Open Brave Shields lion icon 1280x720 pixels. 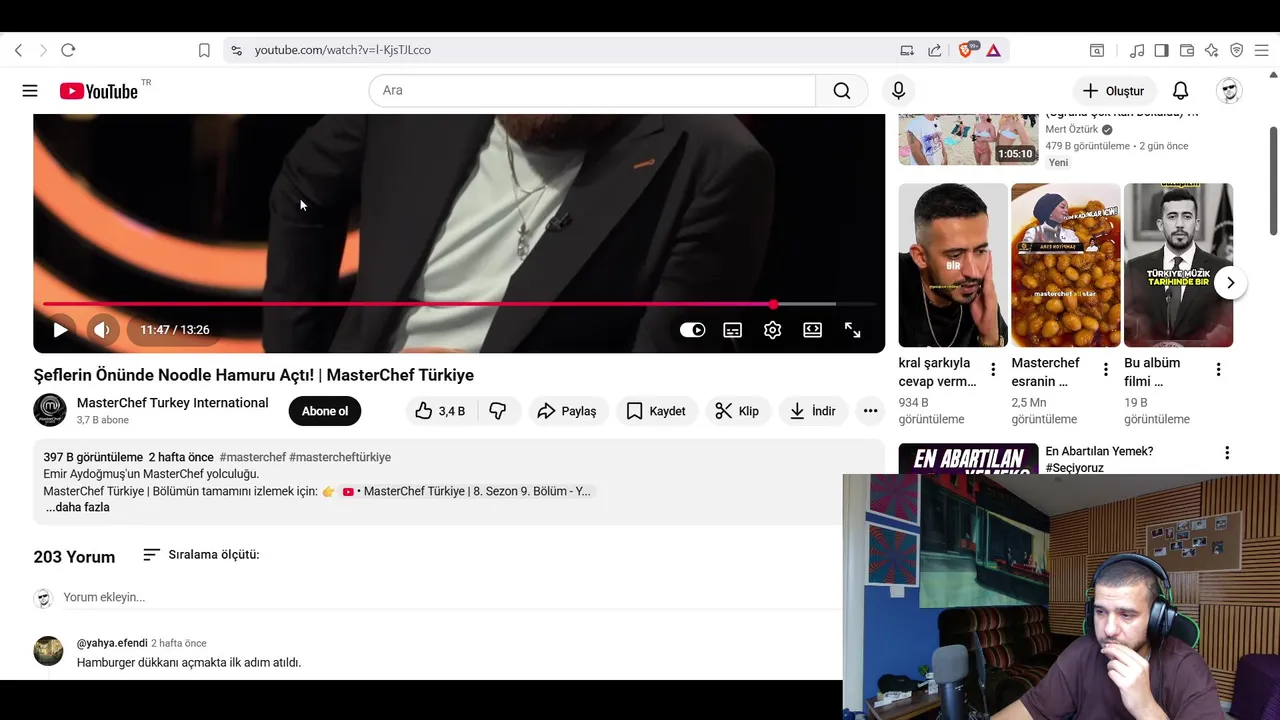pos(967,50)
